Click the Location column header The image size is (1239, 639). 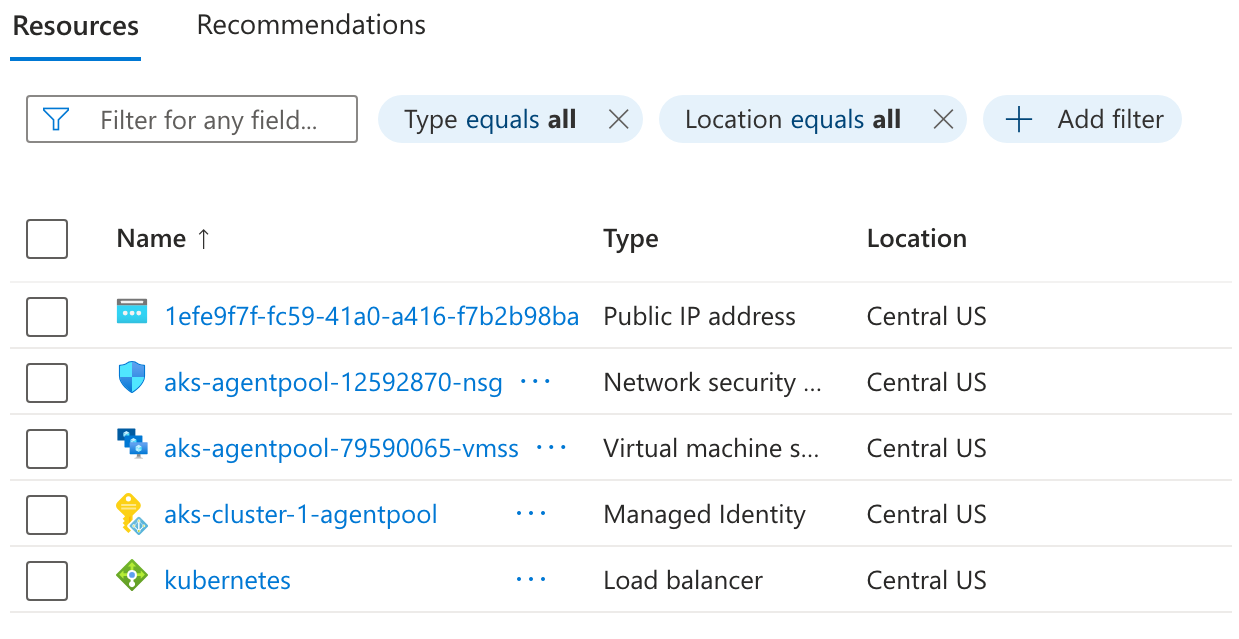point(917,239)
